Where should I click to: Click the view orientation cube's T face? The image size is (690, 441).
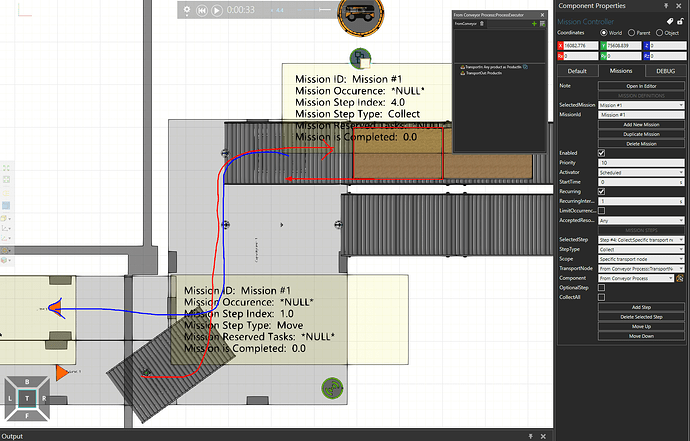tap(29, 398)
